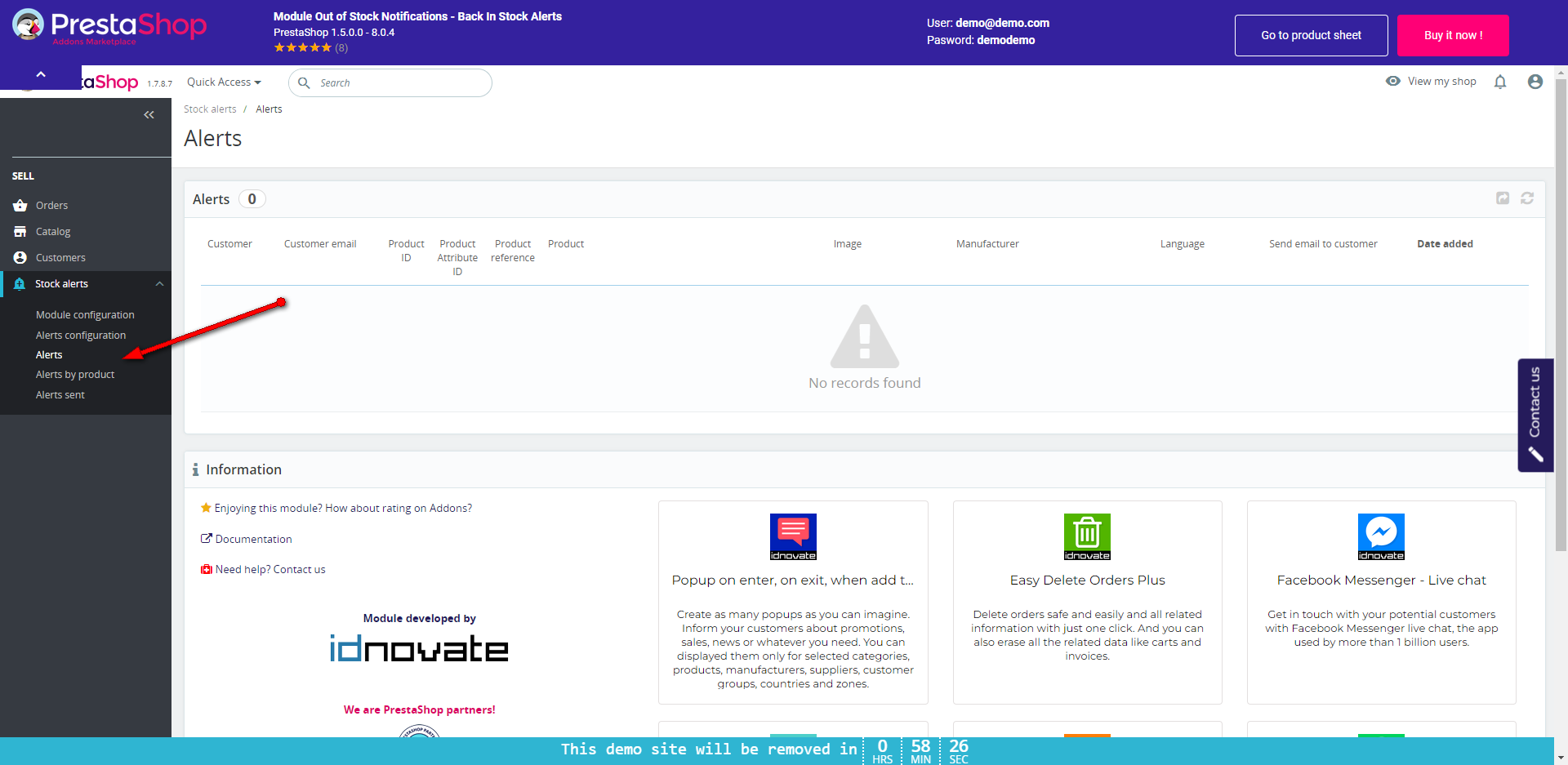Click the export icon in Alerts panel

coord(1503,198)
